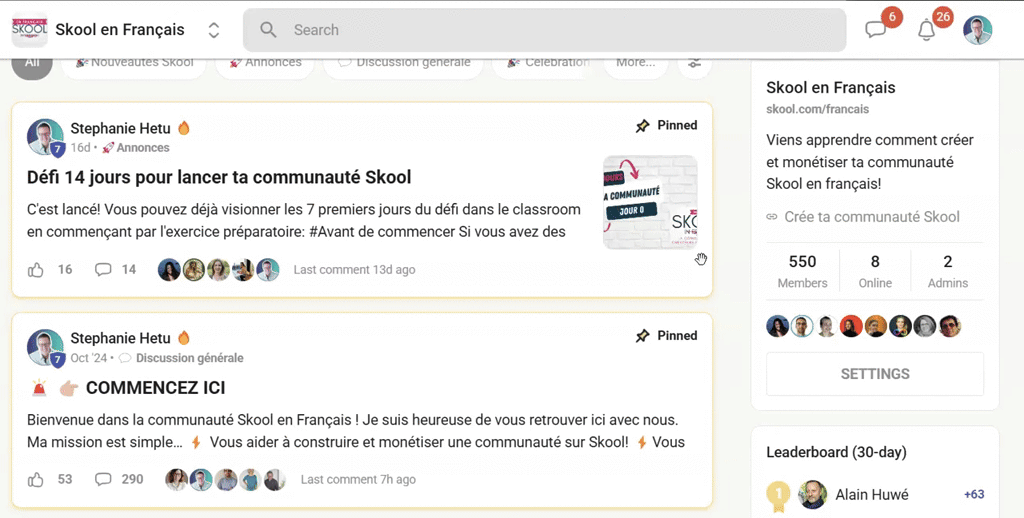Open the feed filter sliders icon

pos(694,63)
